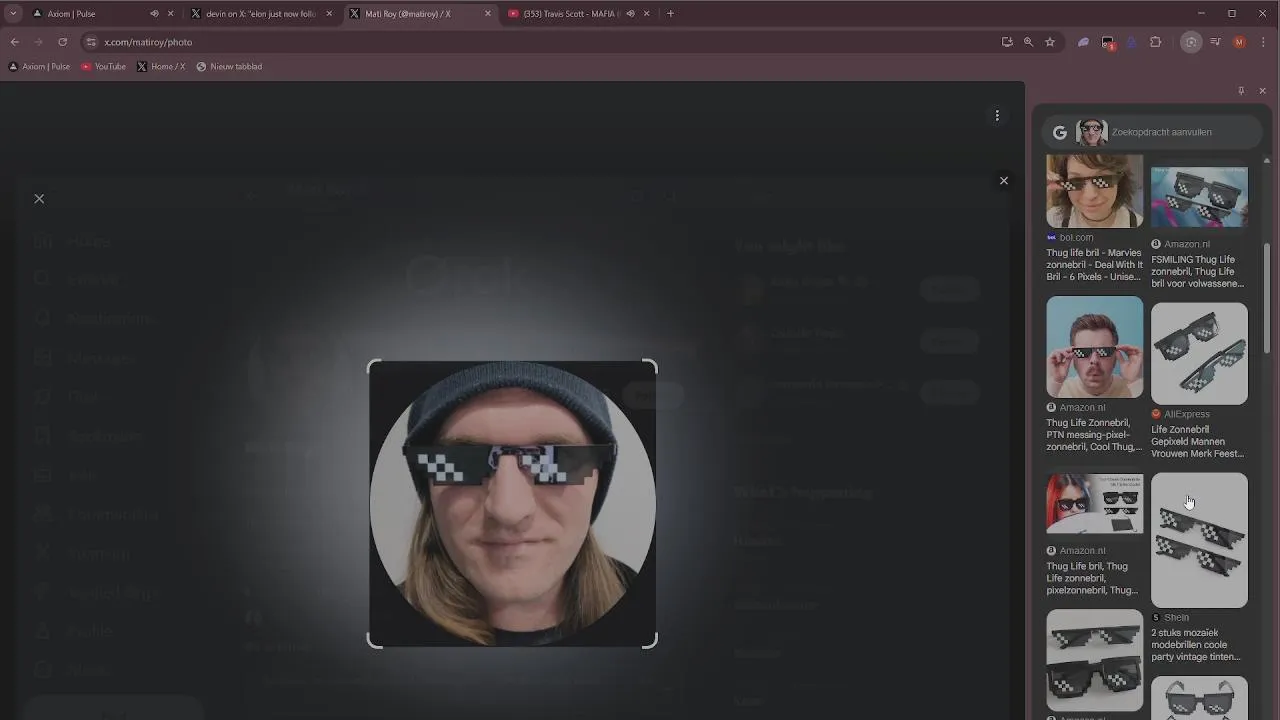Close the Axiom | Pulse tab
The width and height of the screenshot is (1280, 720).
pyautogui.click(x=170, y=14)
